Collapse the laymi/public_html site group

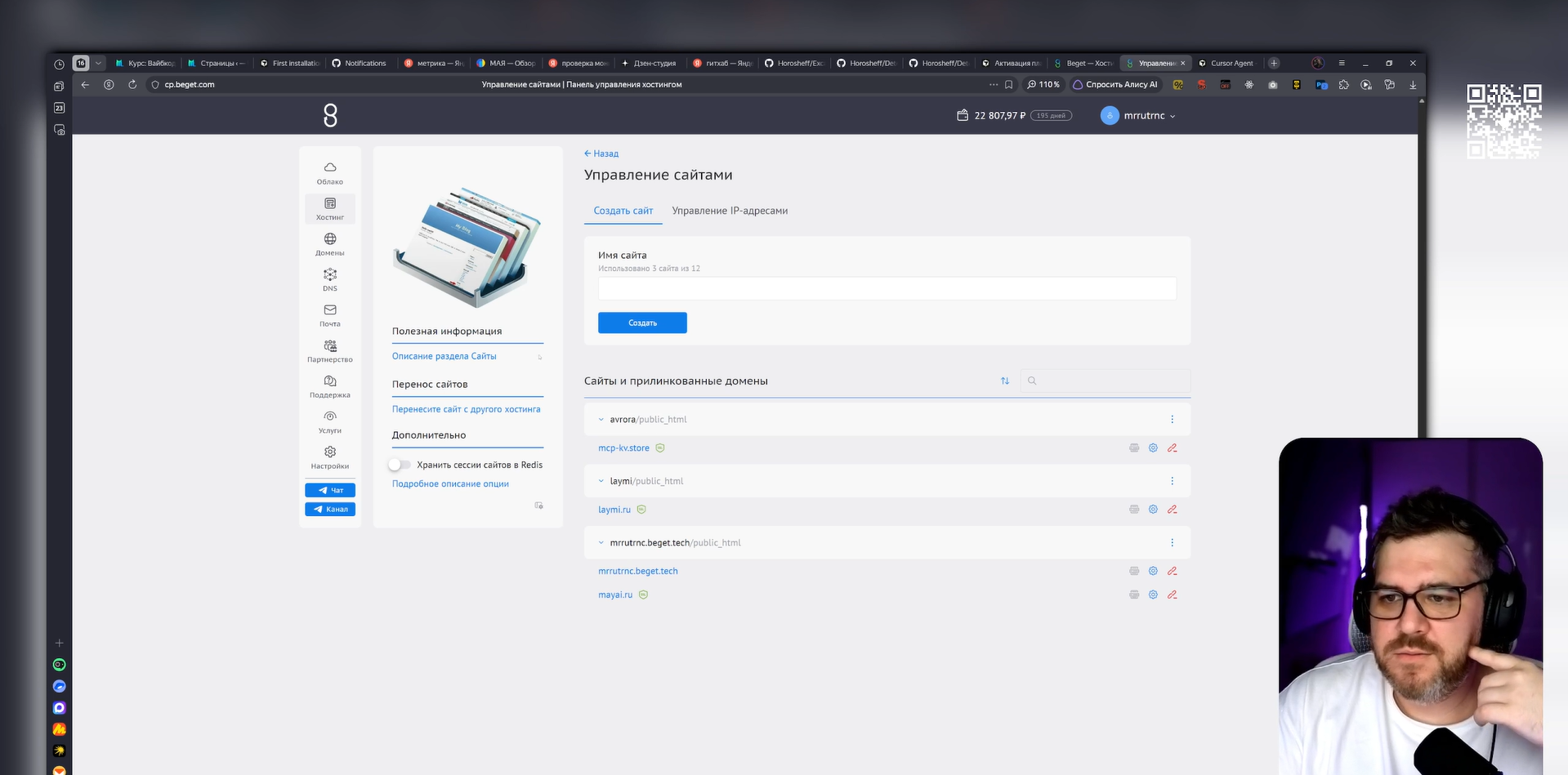click(601, 481)
